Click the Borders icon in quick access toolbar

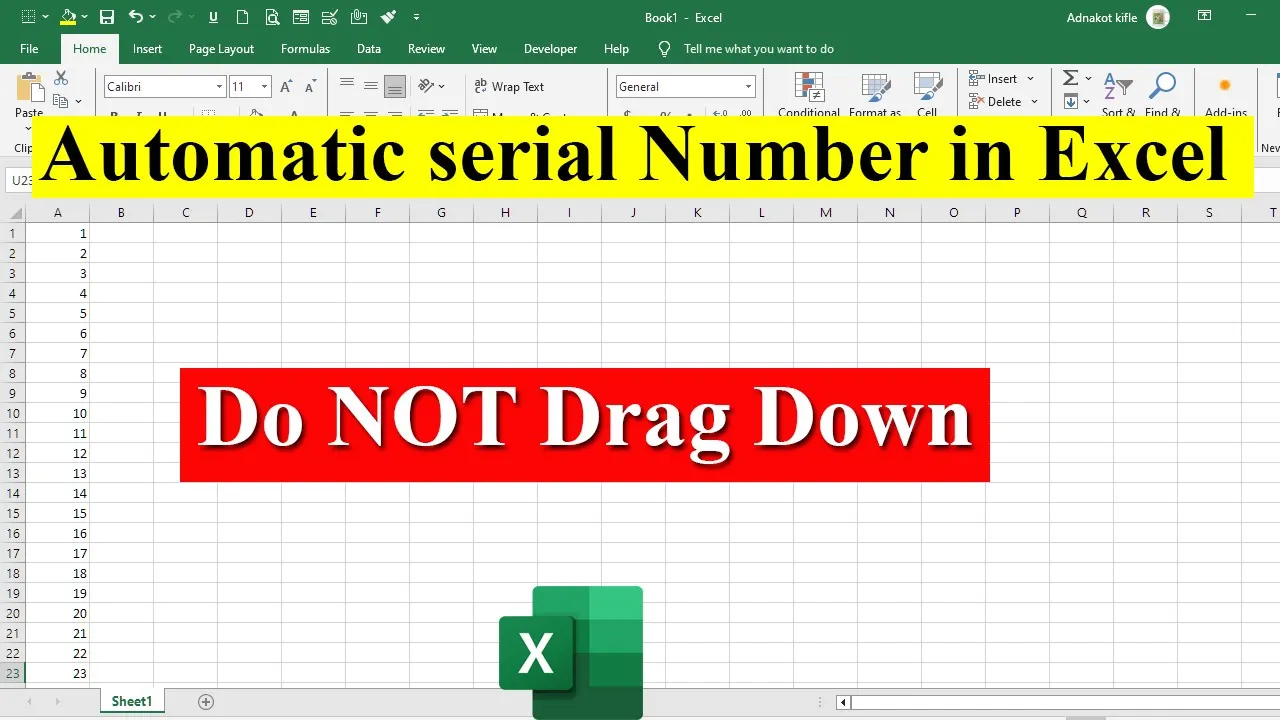click(28, 17)
